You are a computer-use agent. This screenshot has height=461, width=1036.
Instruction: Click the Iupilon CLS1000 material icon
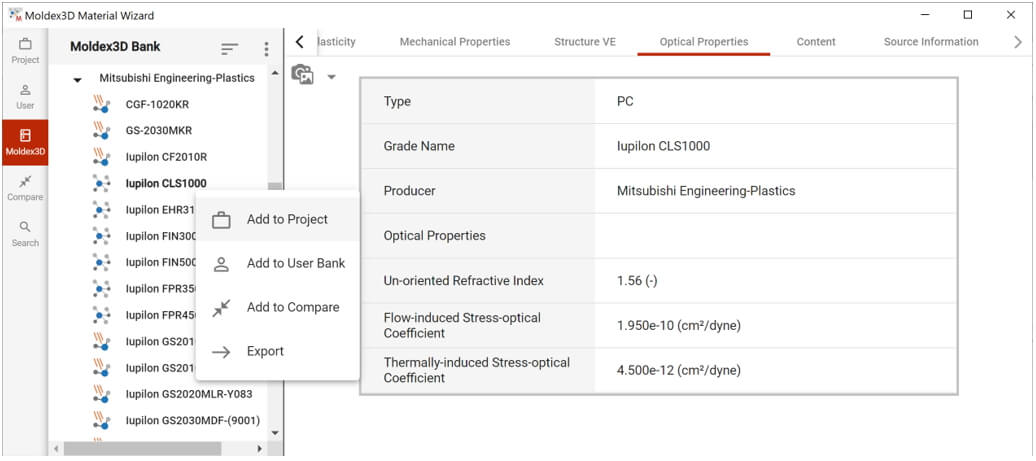[101, 184]
